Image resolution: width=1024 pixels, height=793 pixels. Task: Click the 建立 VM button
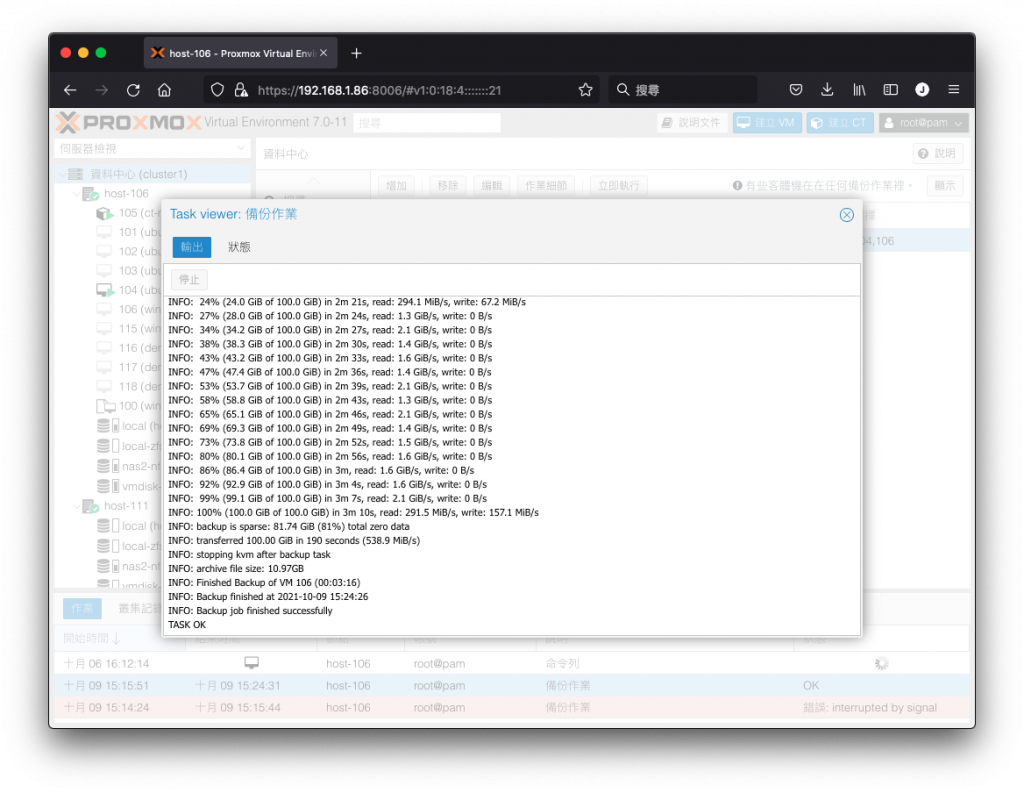point(767,123)
